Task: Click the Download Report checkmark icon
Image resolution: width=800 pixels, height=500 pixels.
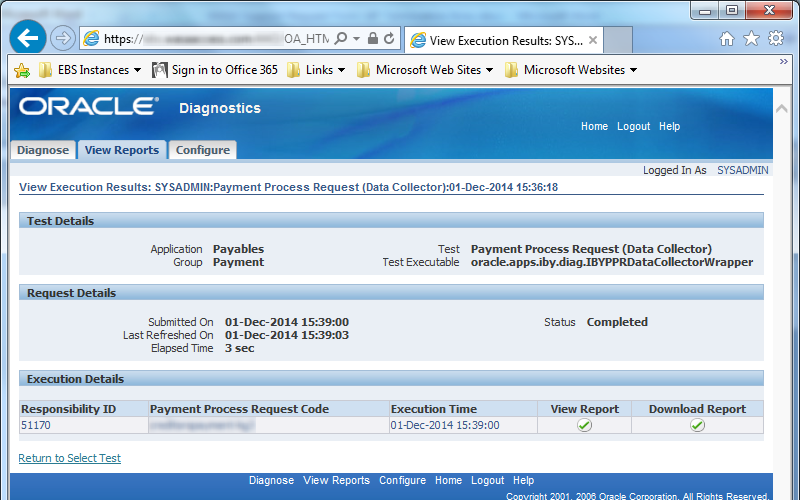Action: tap(697, 425)
